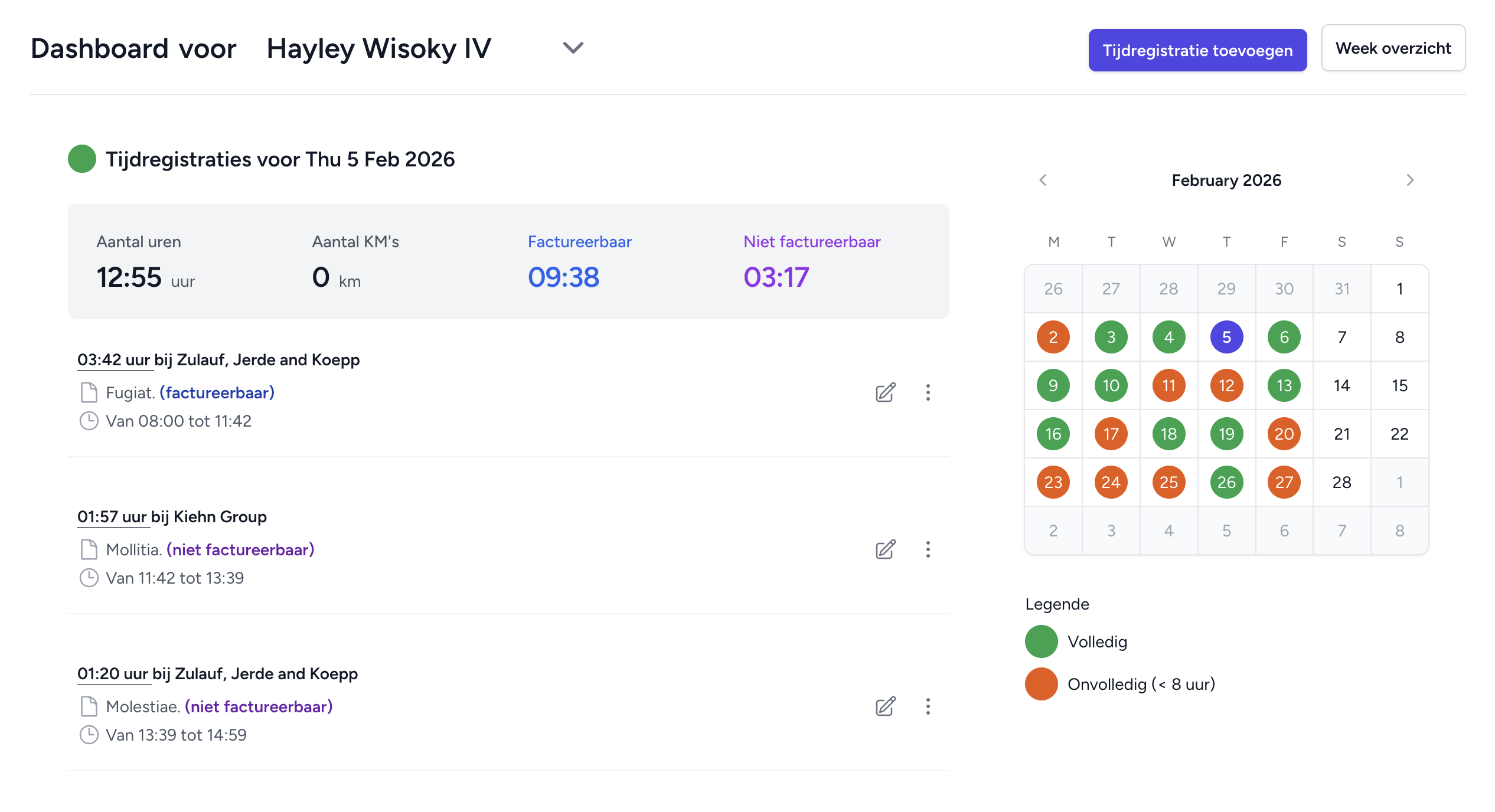Image resolution: width=1495 pixels, height=812 pixels.
Task: Select February 6 in the calendar
Action: [x=1284, y=337]
